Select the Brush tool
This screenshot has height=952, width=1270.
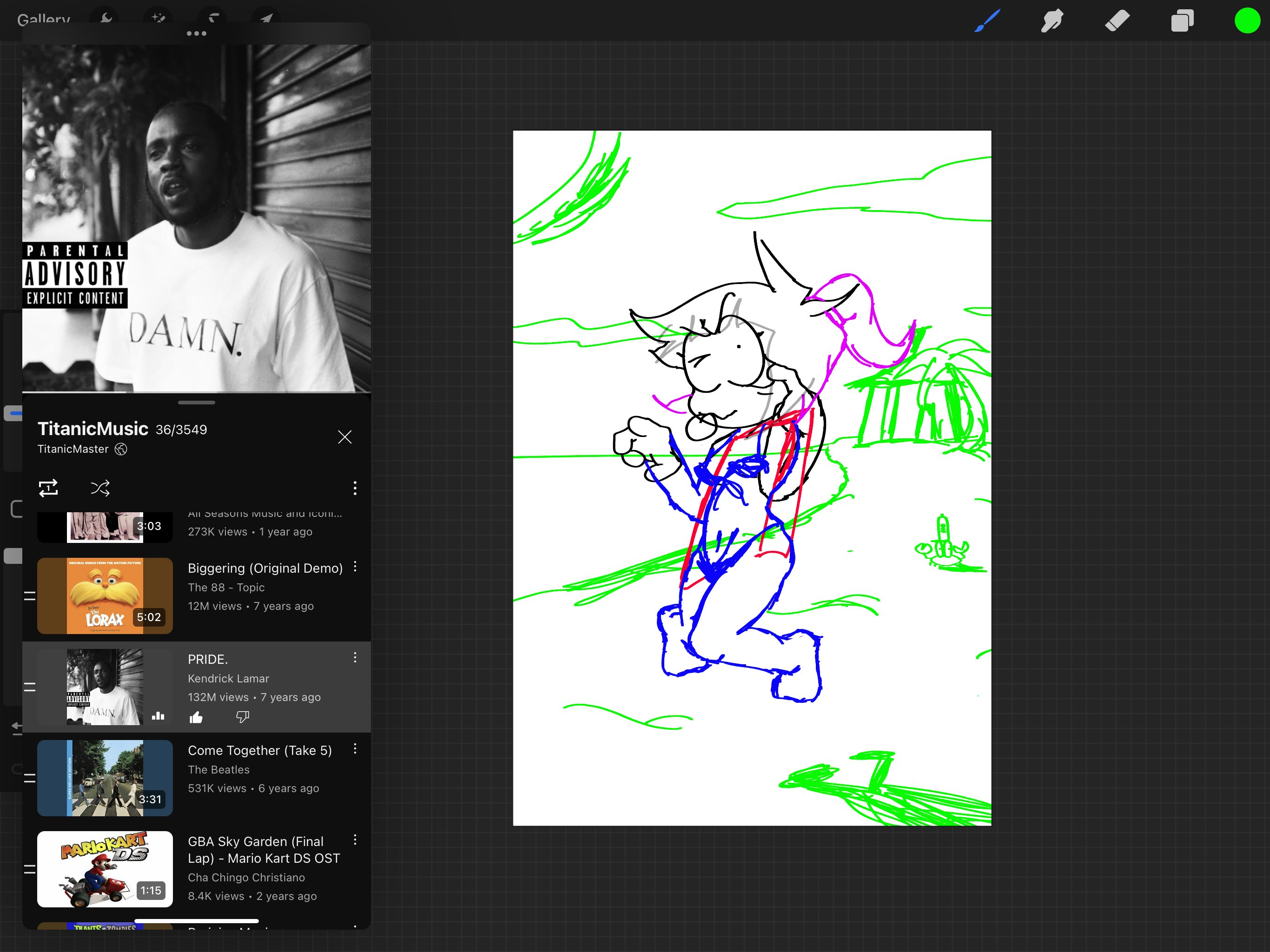pyautogui.click(x=987, y=21)
